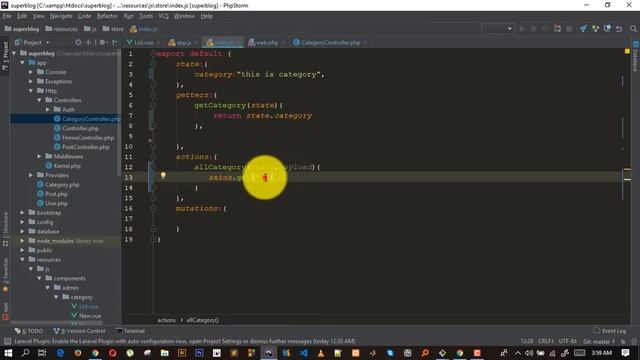Open the Refactor menu
This screenshot has height=360, width=640.
(x=107, y=16)
